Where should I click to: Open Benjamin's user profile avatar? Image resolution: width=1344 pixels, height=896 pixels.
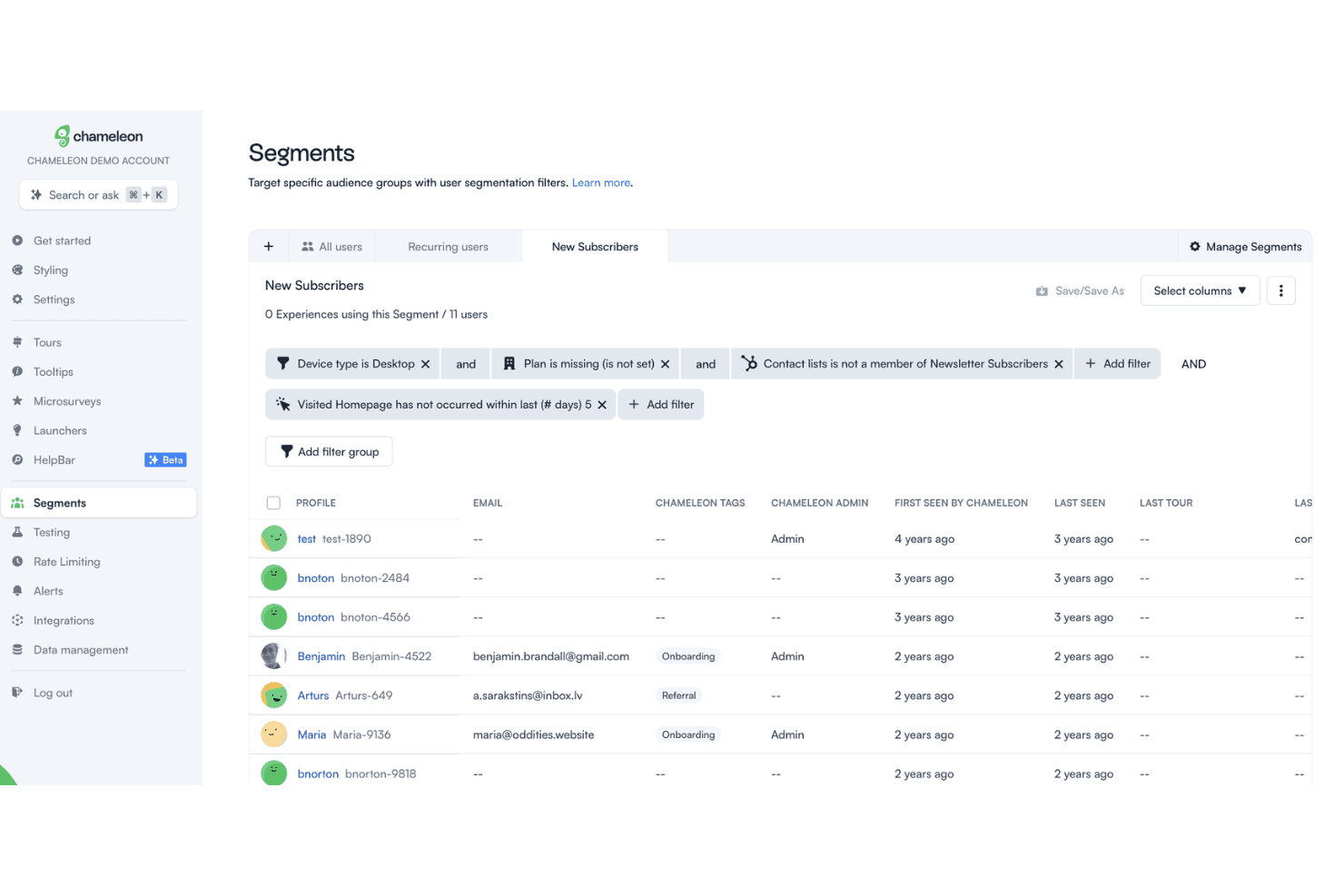273,655
